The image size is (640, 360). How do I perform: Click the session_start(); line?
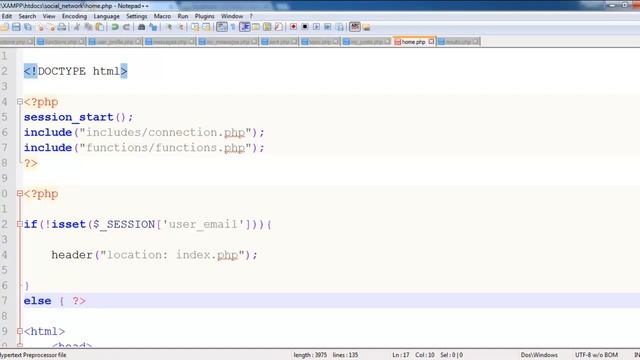pos(78,117)
